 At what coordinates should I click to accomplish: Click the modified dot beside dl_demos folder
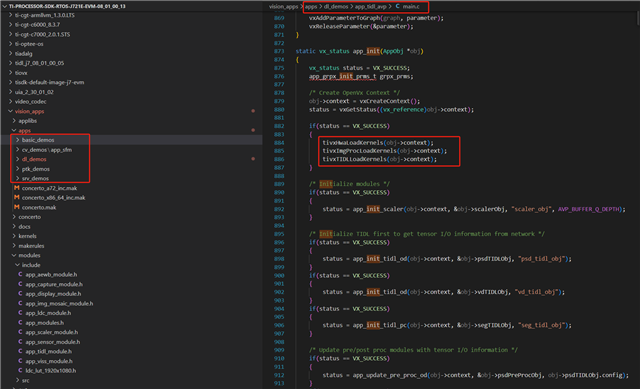[253, 159]
